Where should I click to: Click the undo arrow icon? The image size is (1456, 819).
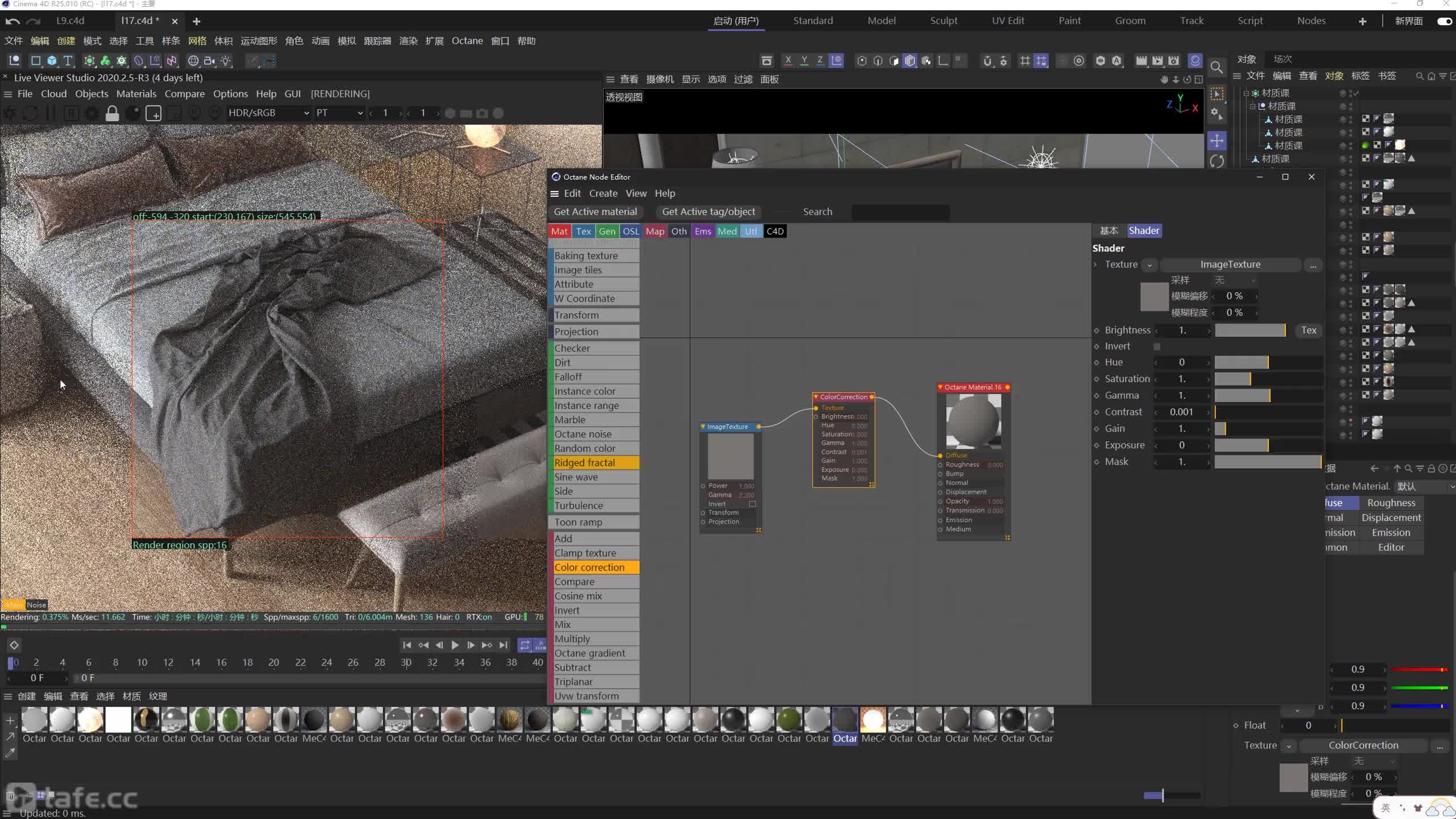[13, 21]
